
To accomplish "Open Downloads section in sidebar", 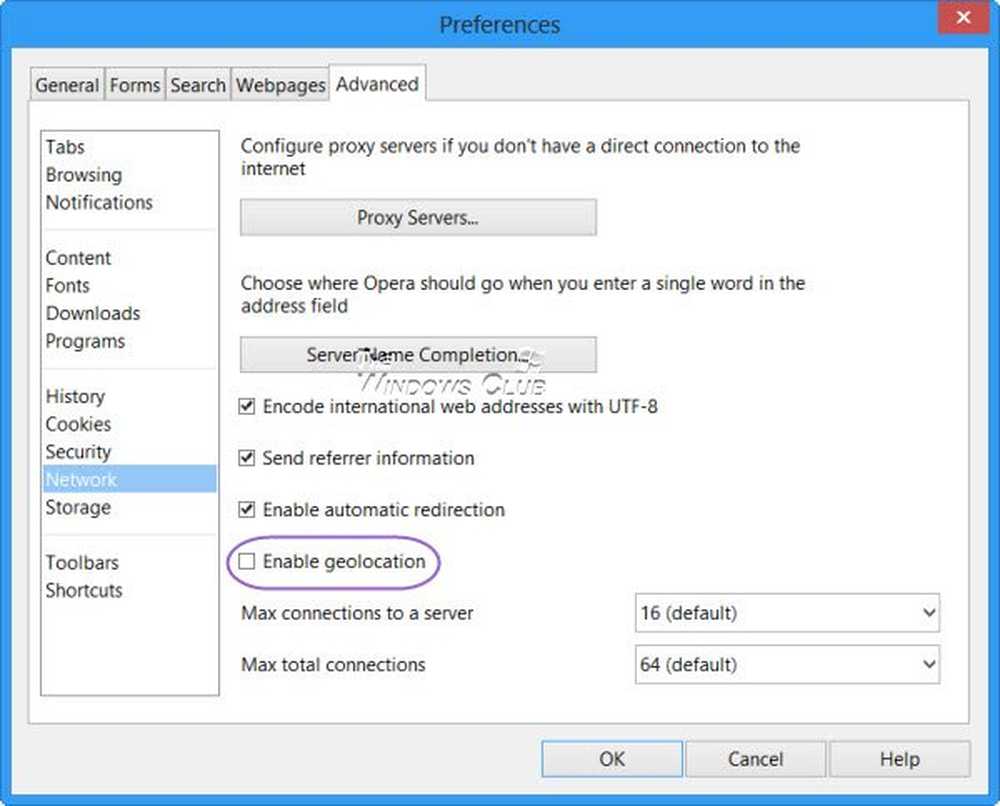I will click(x=92, y=313).
